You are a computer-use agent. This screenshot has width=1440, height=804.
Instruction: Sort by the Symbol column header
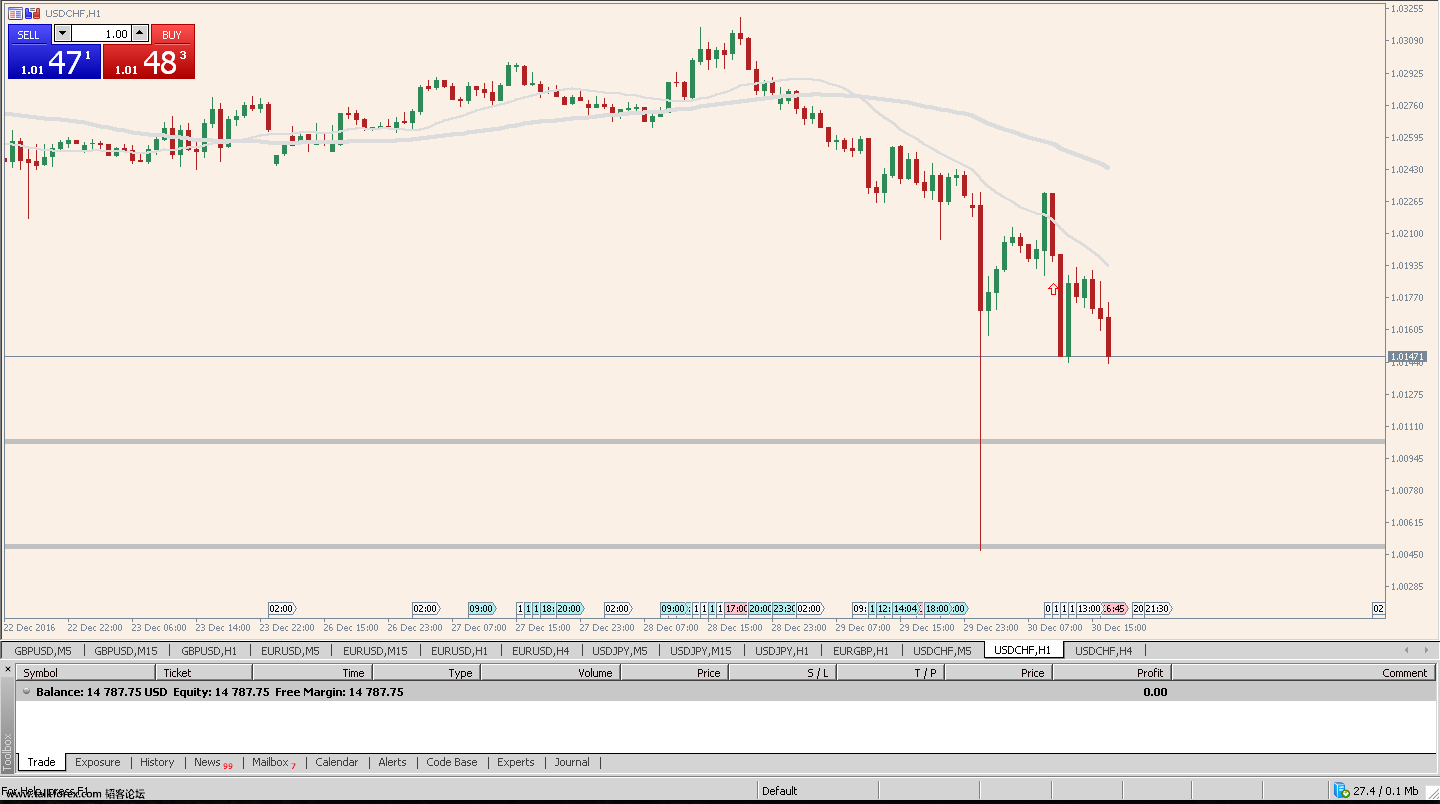click(x=86, y=673)
